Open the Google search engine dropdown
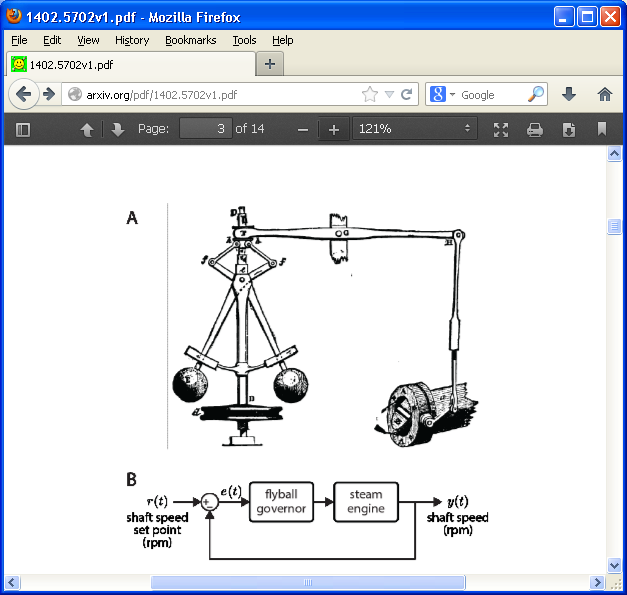627x595 pixels. point(443,95)
